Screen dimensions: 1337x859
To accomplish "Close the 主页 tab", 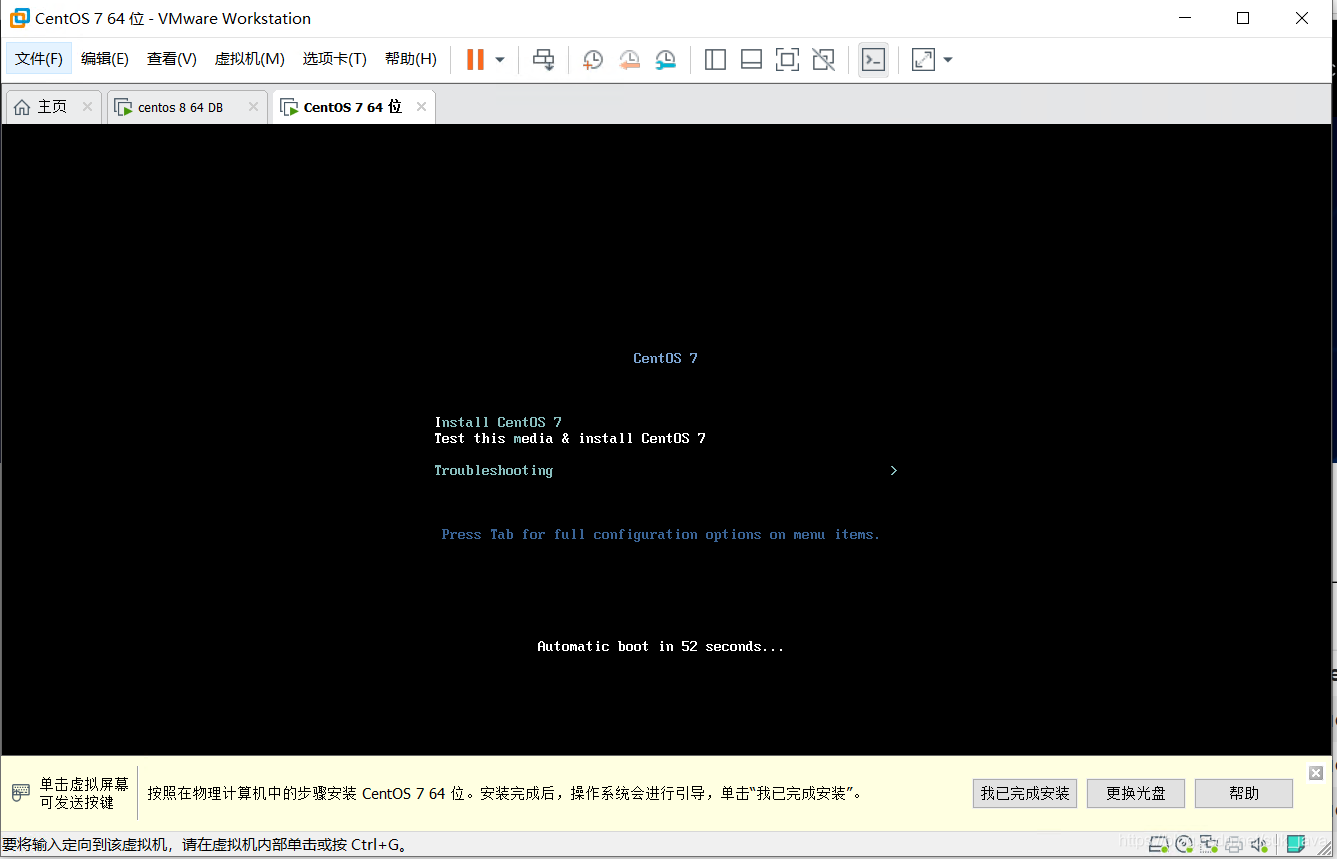I will pos(87,106).
